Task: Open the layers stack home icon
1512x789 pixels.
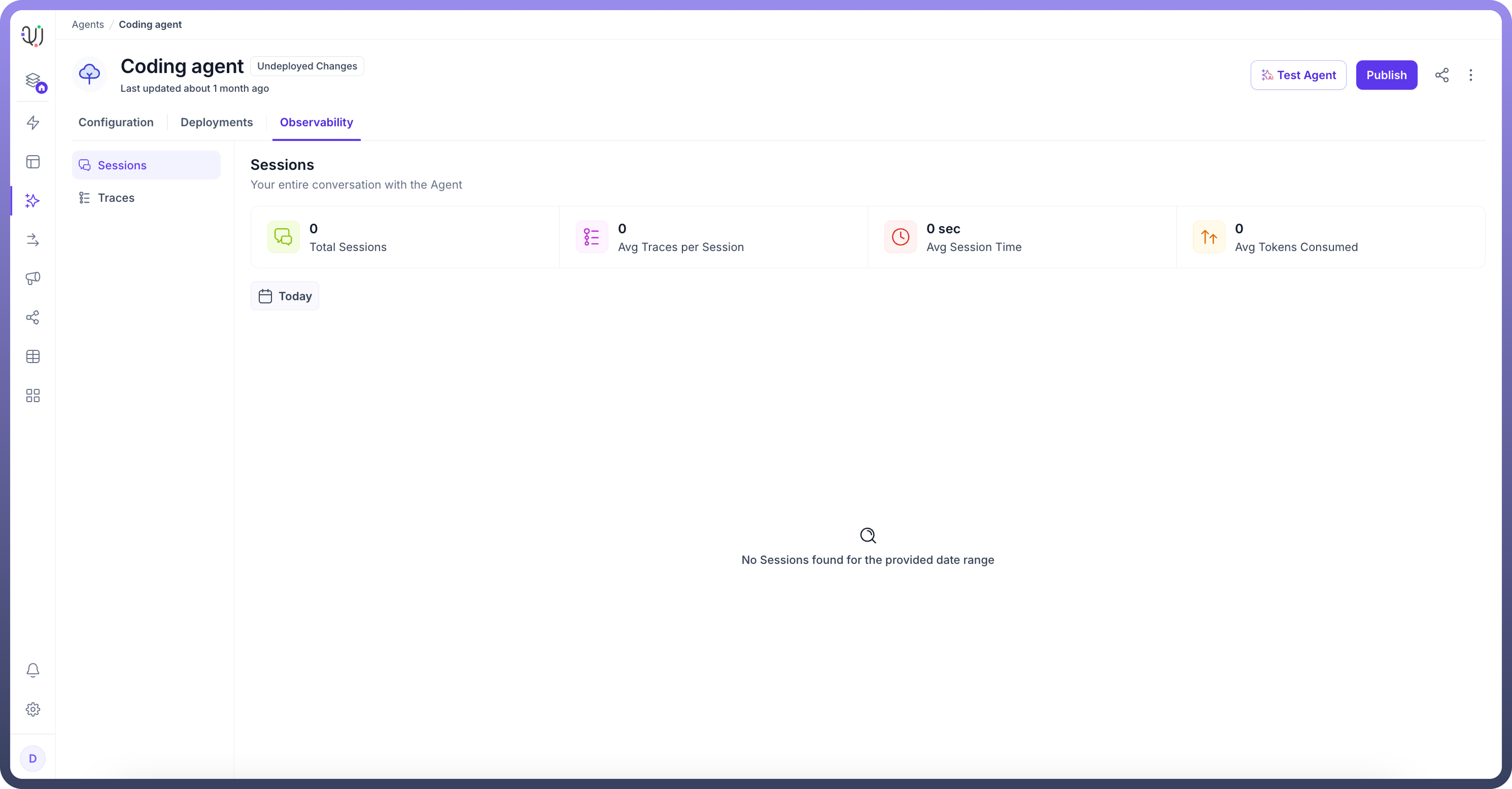Action: (x=33, y=80)
